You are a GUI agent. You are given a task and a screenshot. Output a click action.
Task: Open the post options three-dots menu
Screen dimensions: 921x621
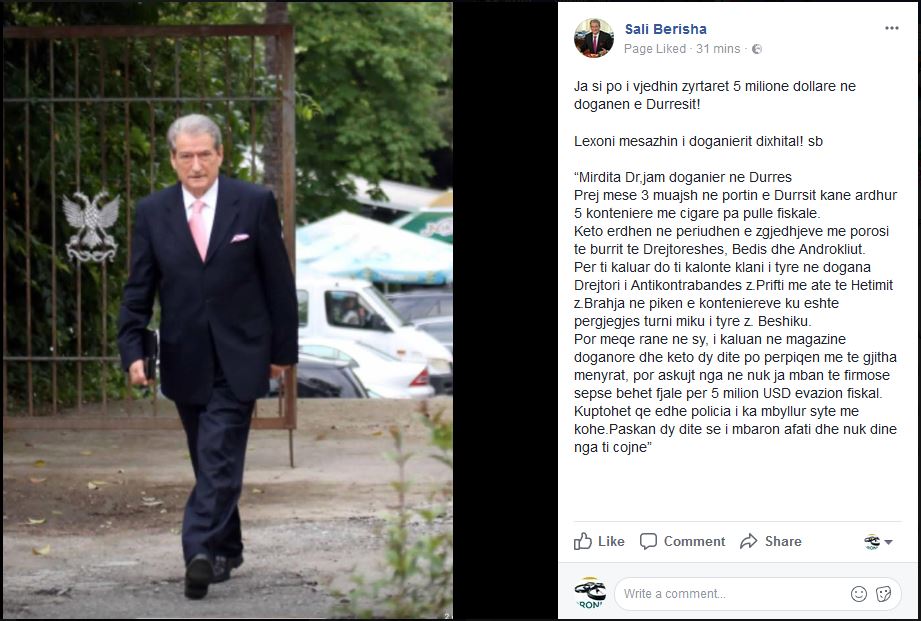pyautogui.click(x=891, y=28)
